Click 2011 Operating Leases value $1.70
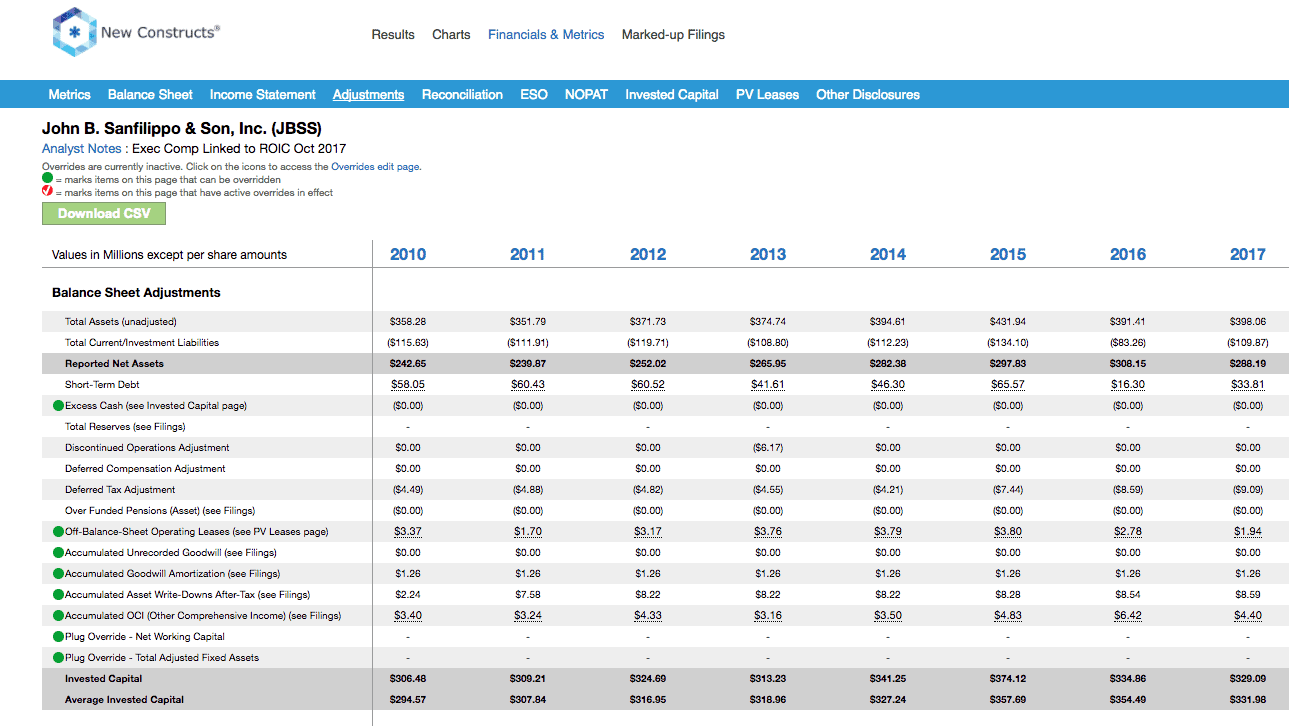Image resolution: width=1289 pixels, height=726 pixels. tap(528, 532)
